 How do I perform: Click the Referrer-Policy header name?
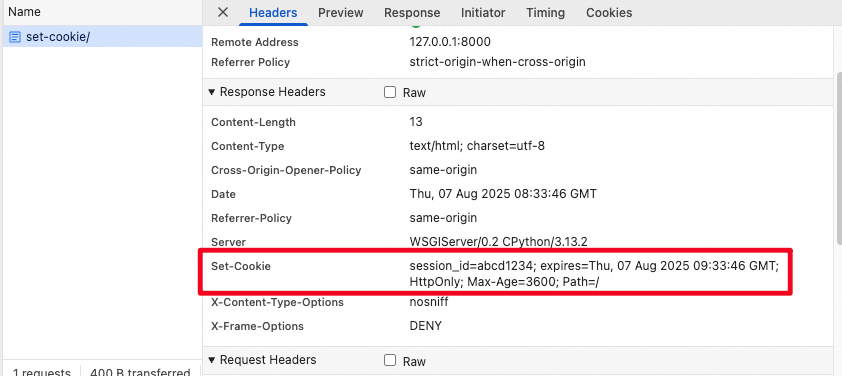click(x=251, y=218)
